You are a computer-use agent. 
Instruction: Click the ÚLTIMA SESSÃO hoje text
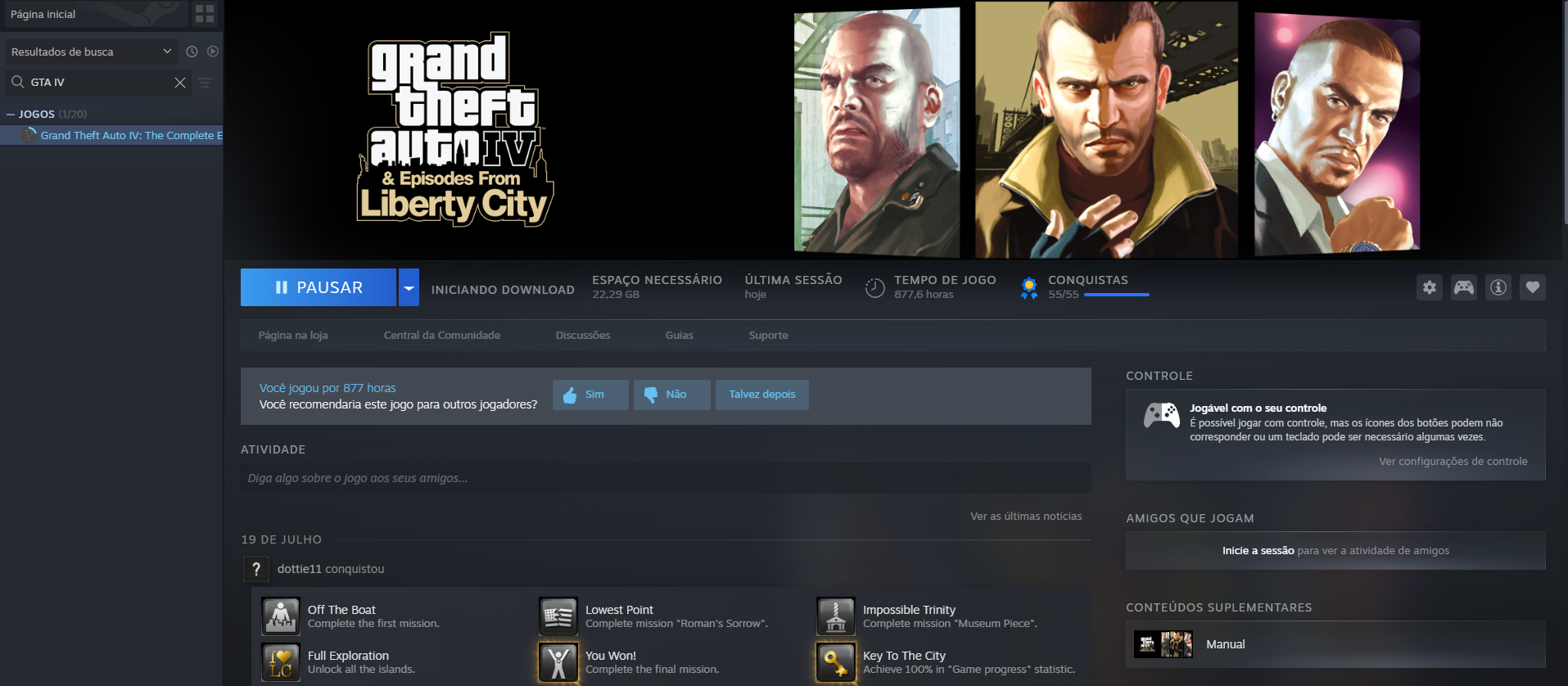tap(793, 287)
